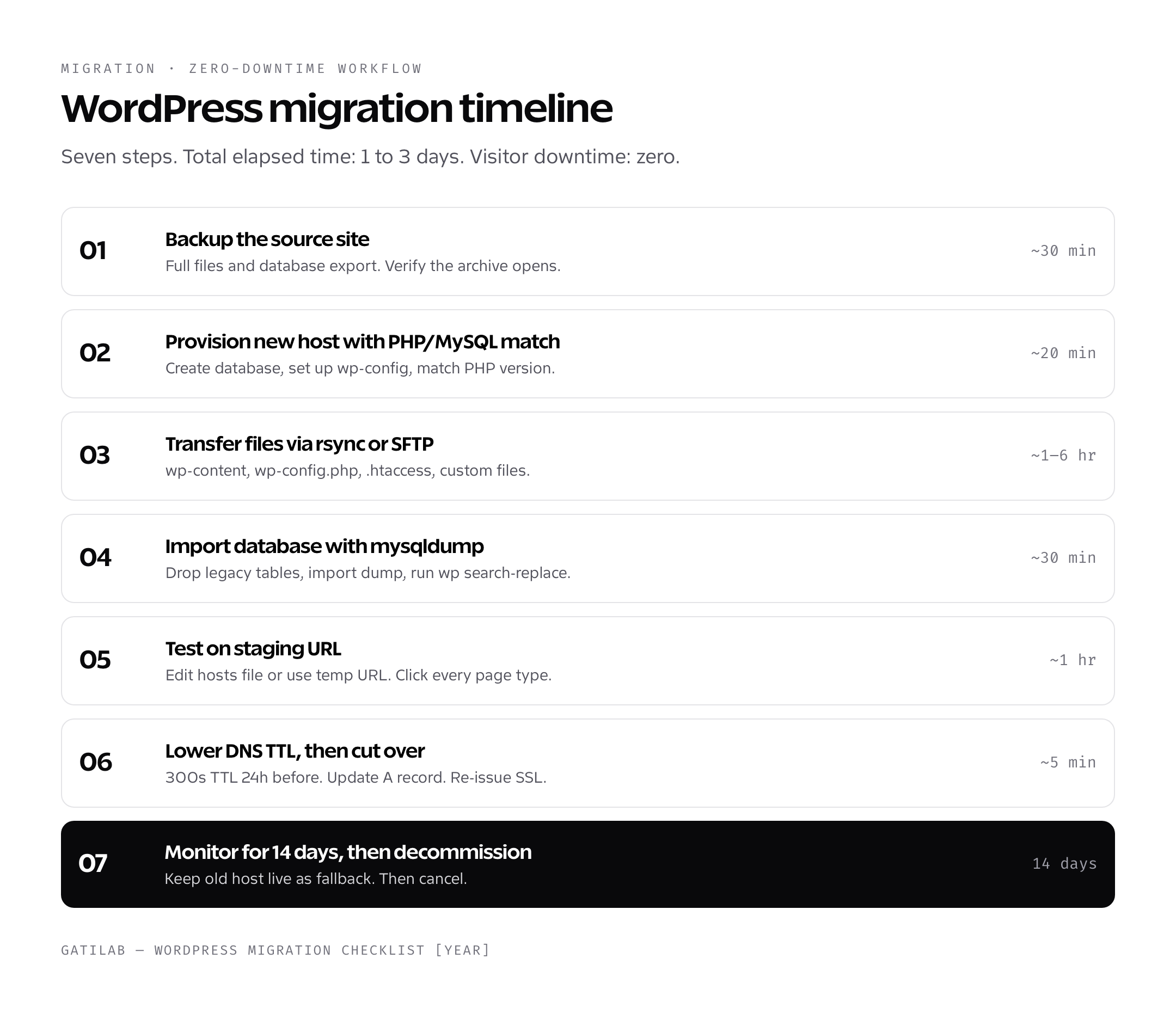Click step number 03
The height and width of the screenshot is (1020, 1176).
tap(95, 456)
